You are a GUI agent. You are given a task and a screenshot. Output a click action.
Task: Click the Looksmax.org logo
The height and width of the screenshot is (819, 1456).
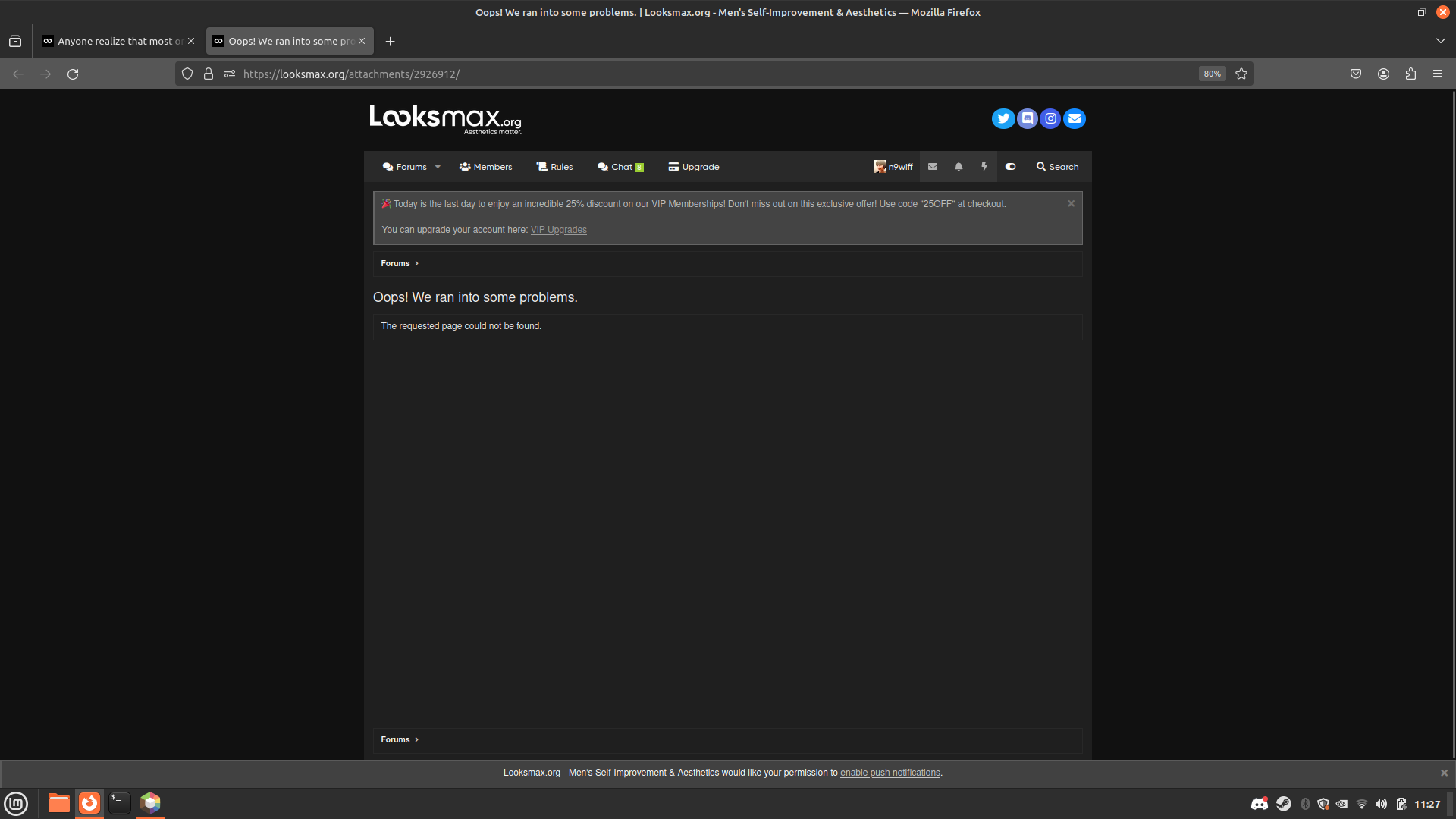(446, 119)
